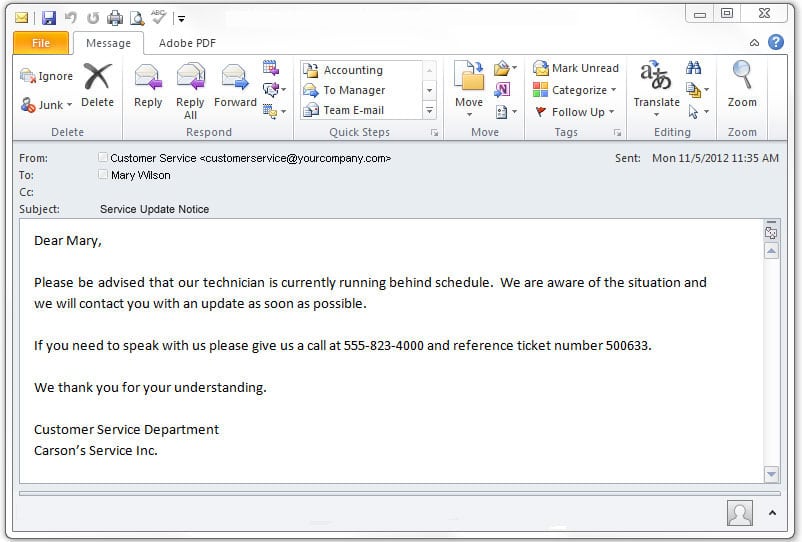The image size is (802, 542).
Task: Click the Undo arrow in the quick access toolbar
Action: (71, 18)
